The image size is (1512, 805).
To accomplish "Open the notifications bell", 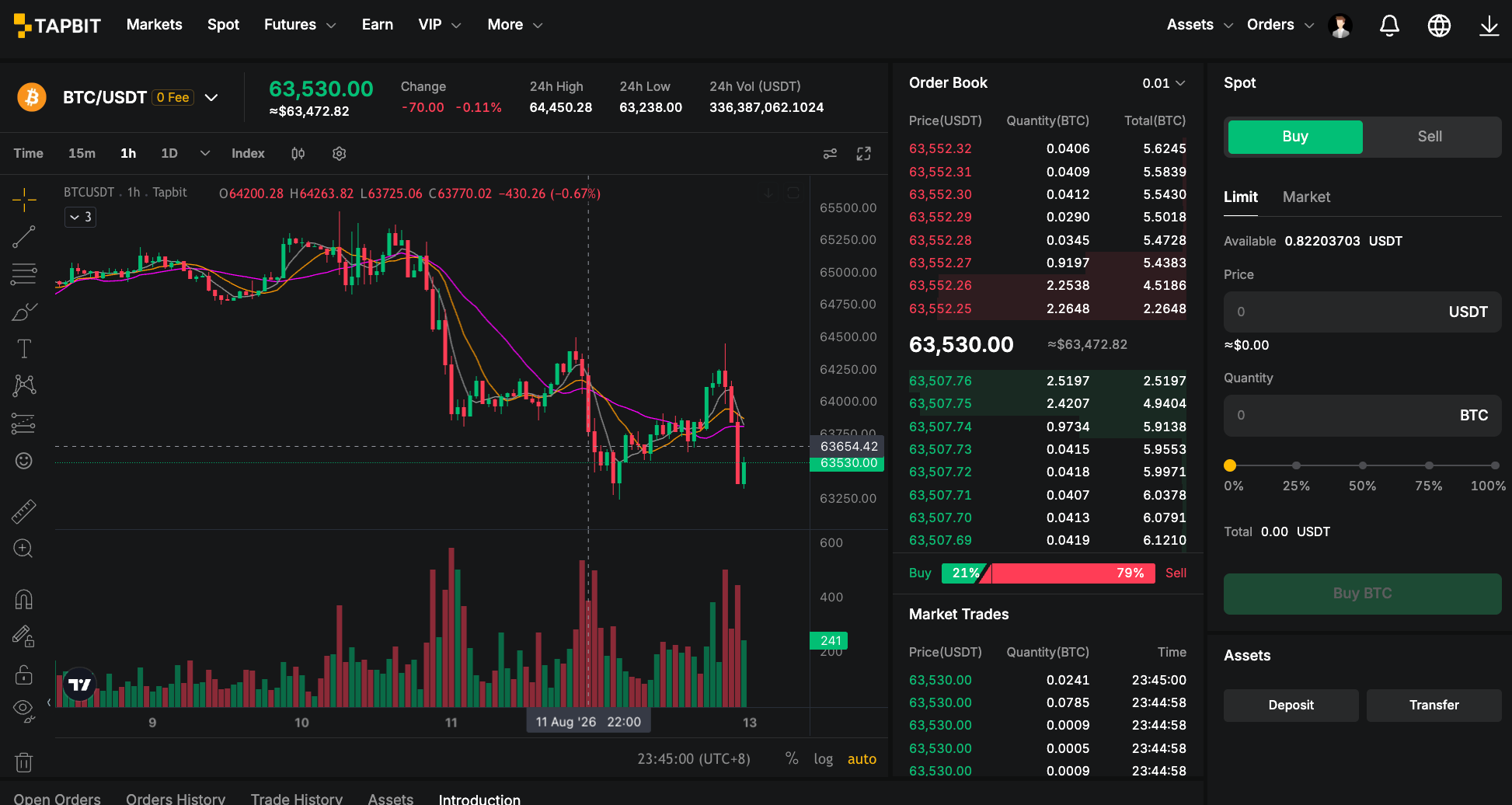I will (x=1389, y=26).
